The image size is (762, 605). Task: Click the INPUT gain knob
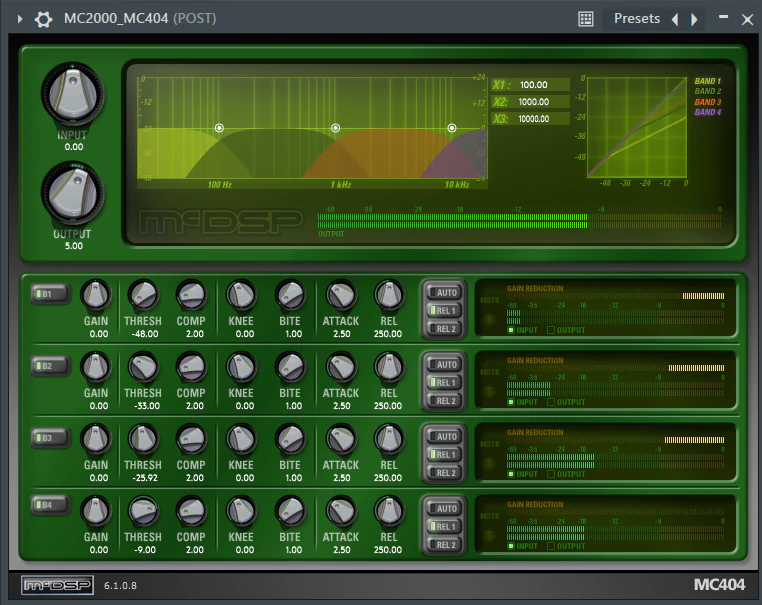[x=72, y=94]
